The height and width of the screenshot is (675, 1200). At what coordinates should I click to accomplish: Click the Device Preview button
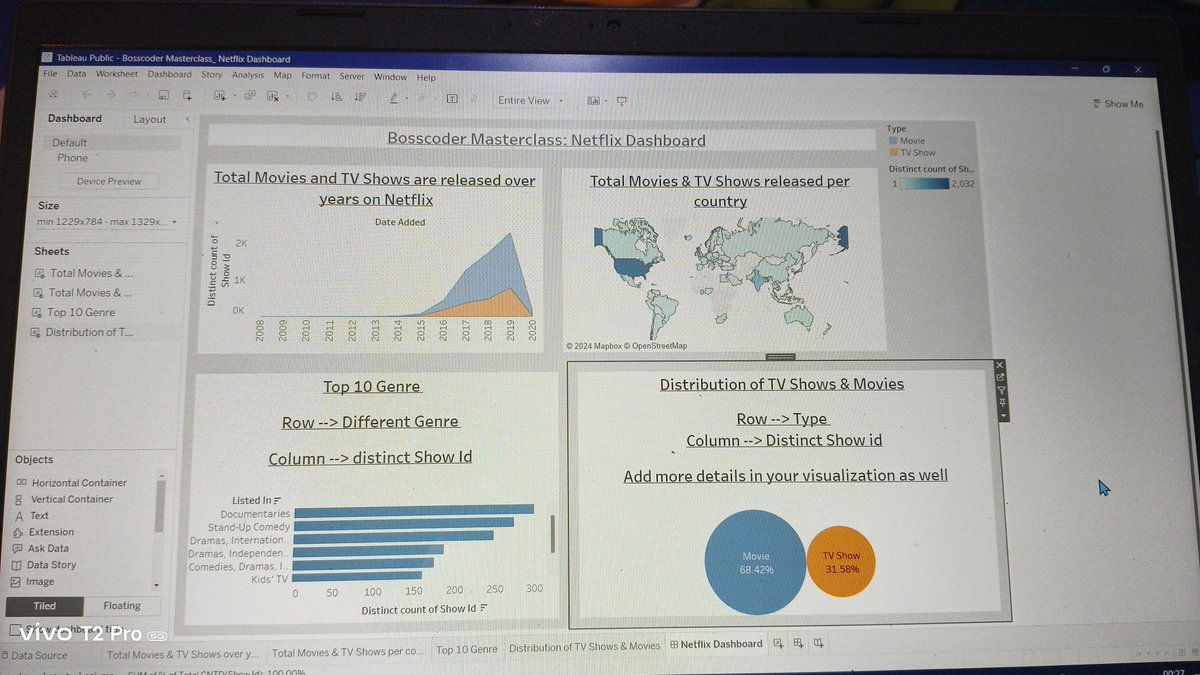pyautogui.click(x=110, y=181)
